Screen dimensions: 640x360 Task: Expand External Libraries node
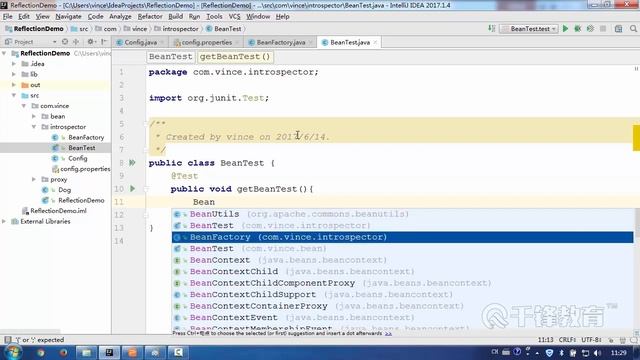click(x=4, y=221)
